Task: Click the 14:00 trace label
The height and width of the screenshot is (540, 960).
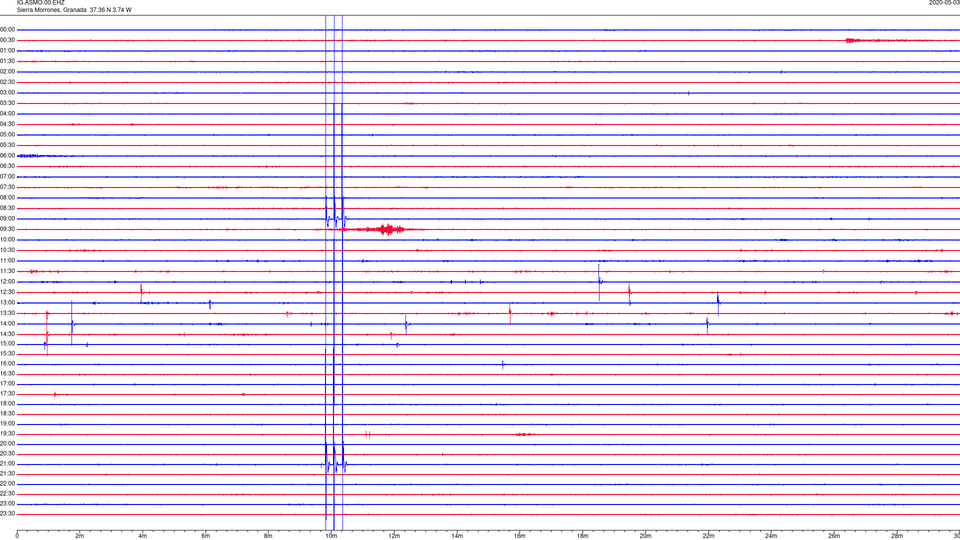Action: [8, 324]
